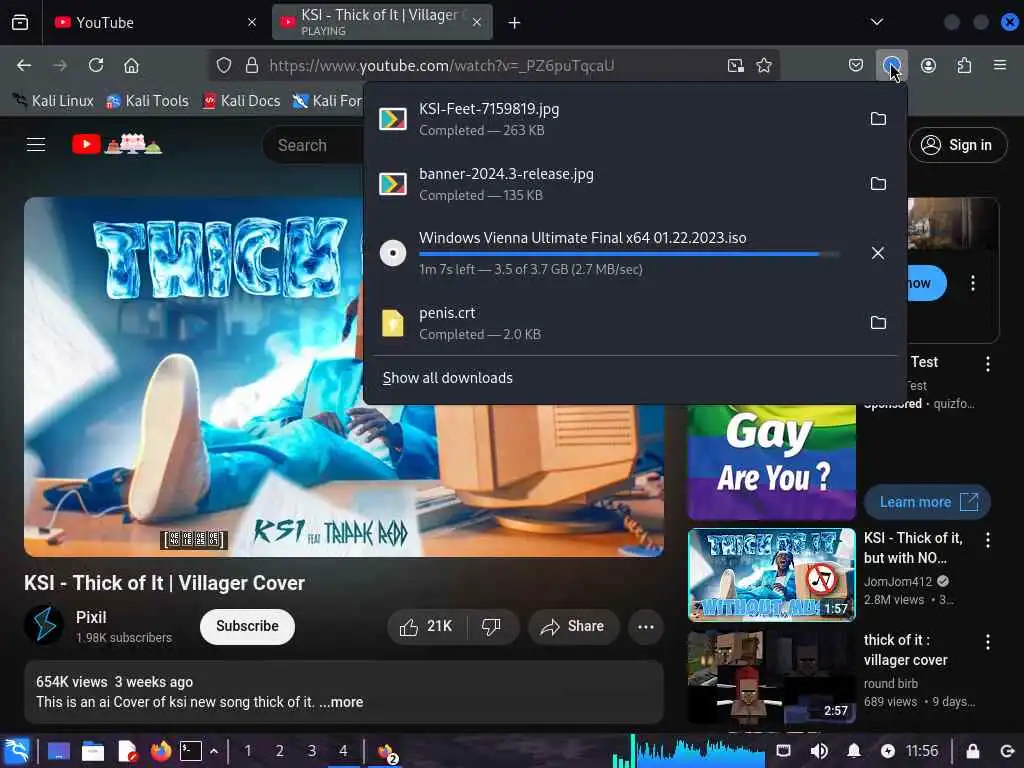
Task: Toggle the downloads panel button
Action: pos(891,65)
